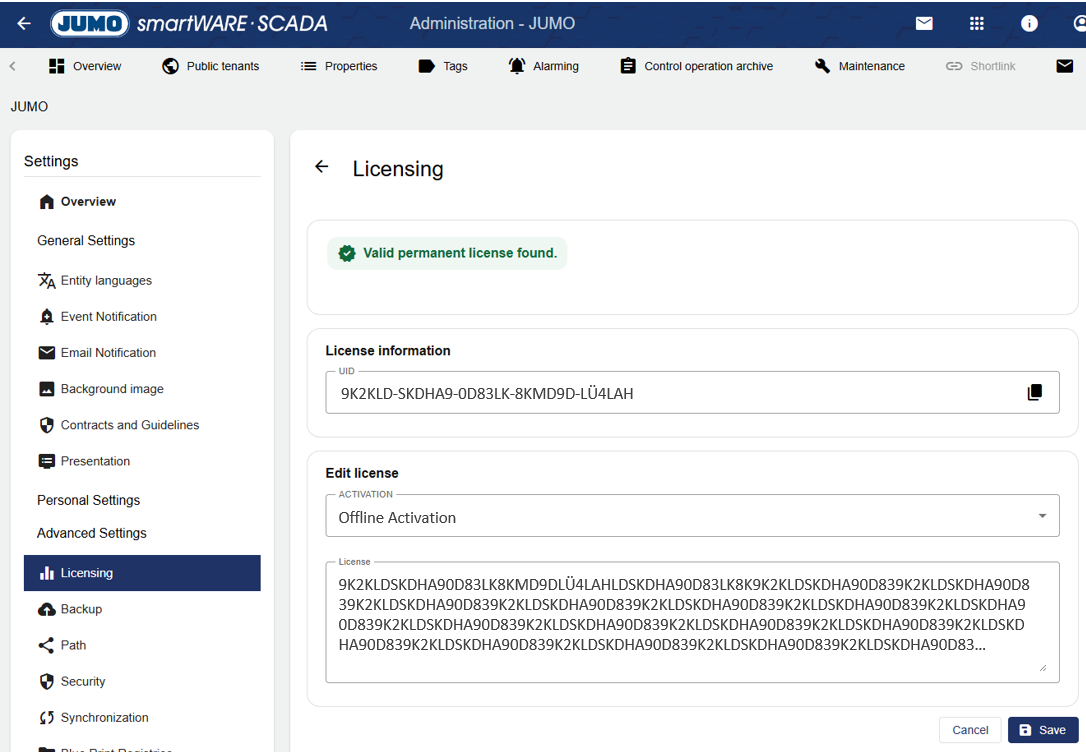Viewport: 1086px width, 752px height.
Task: Click the green check badge icon
Action: tap(347, 253)
